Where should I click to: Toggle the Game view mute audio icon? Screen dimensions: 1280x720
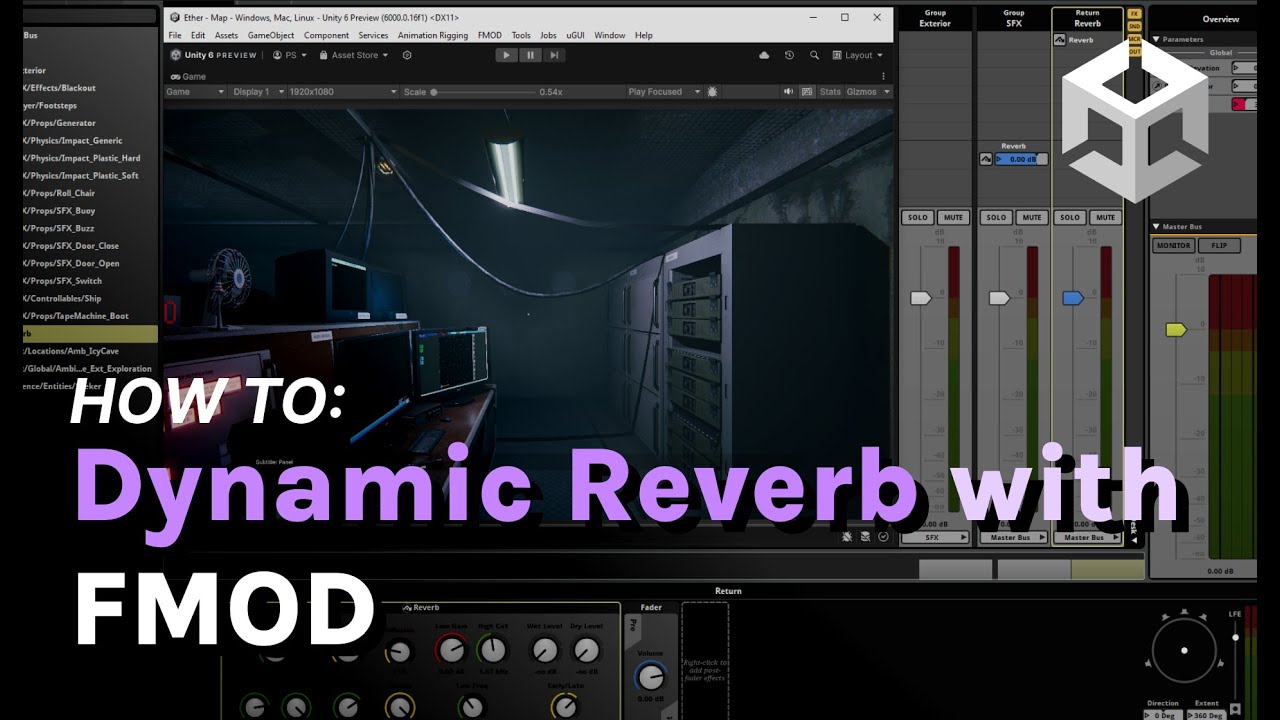coord(788,91)
